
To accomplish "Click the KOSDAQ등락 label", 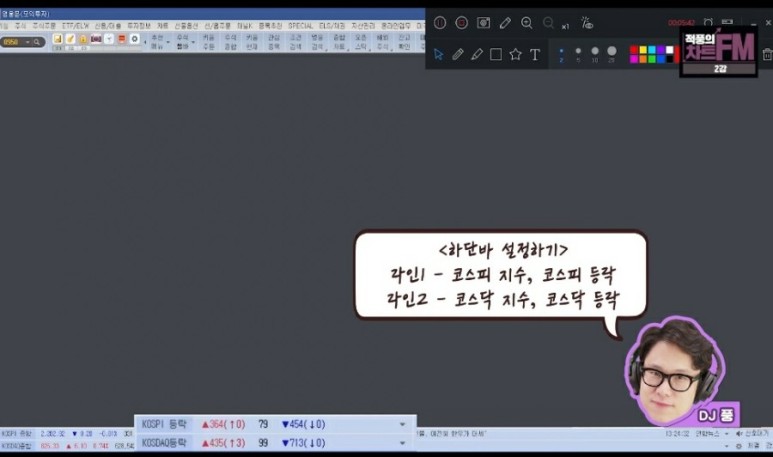I will (164, 443).
